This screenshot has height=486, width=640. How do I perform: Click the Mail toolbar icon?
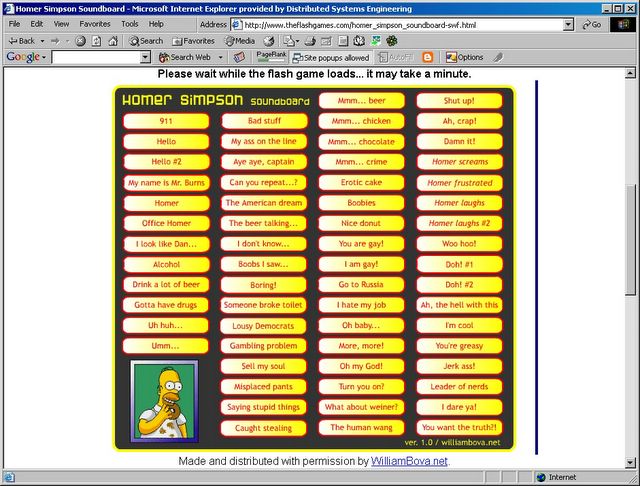289,41
